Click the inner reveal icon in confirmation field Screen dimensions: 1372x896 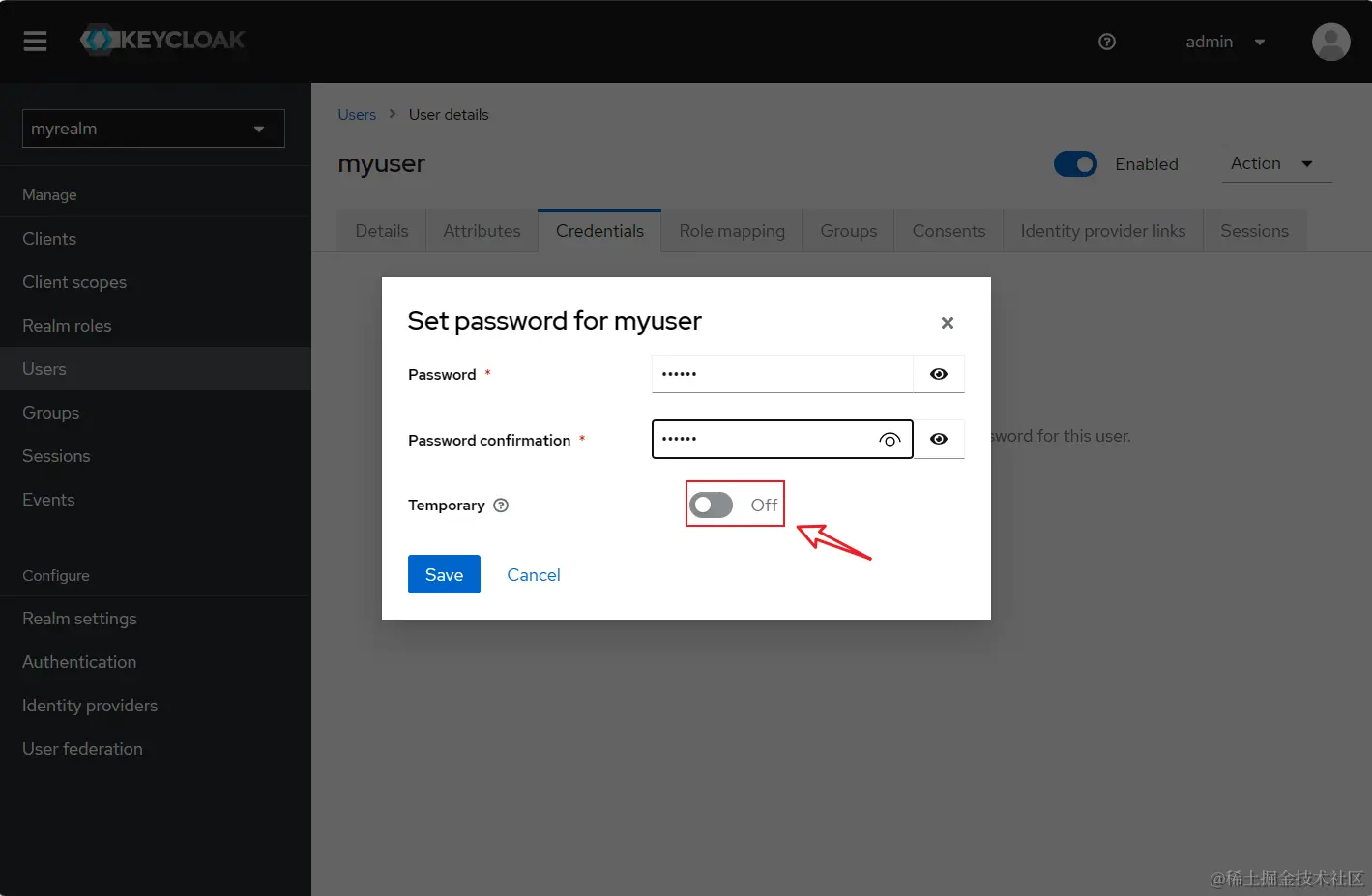click(889, 440)
